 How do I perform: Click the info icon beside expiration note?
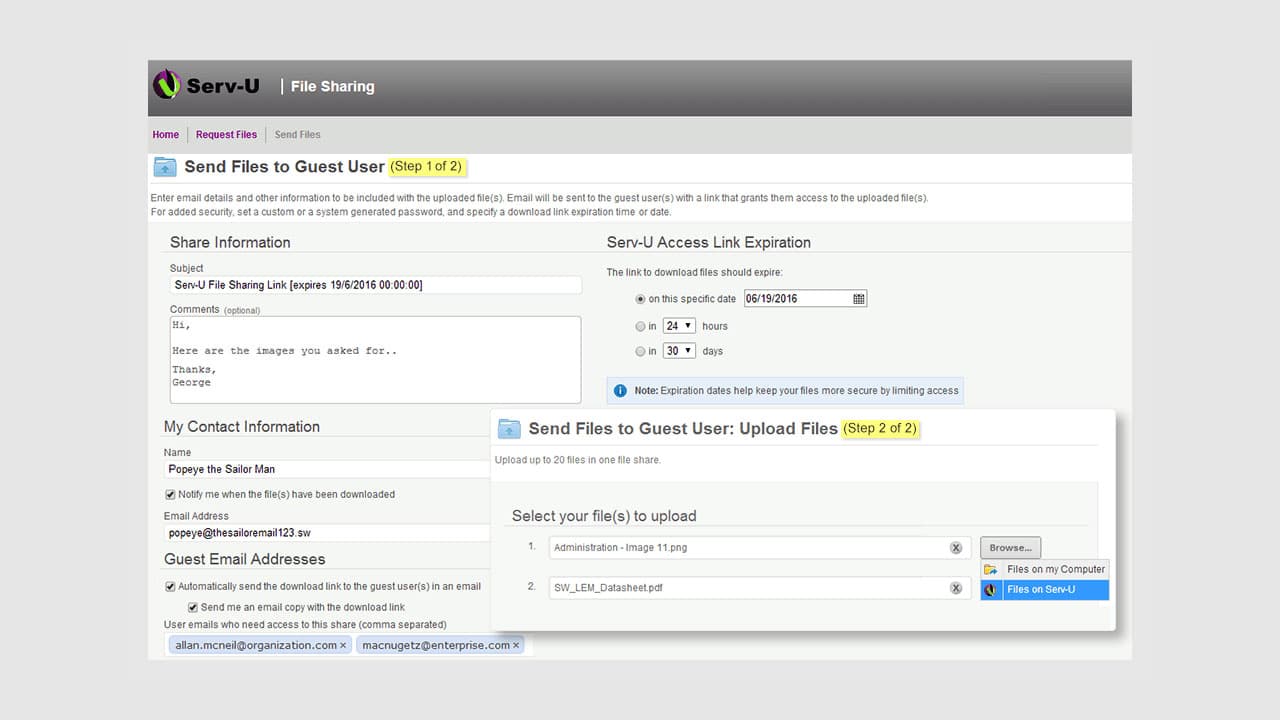click(620, 391)
